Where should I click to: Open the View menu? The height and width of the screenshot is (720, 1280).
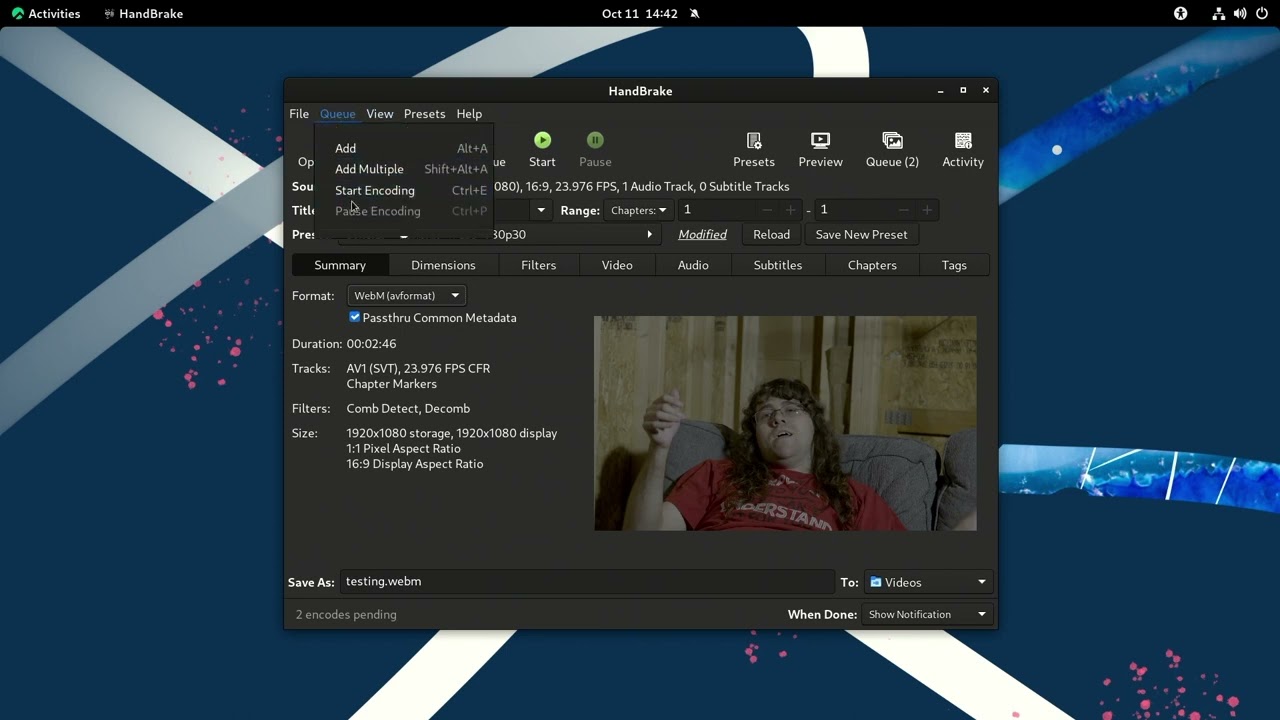tap(380, 114)
